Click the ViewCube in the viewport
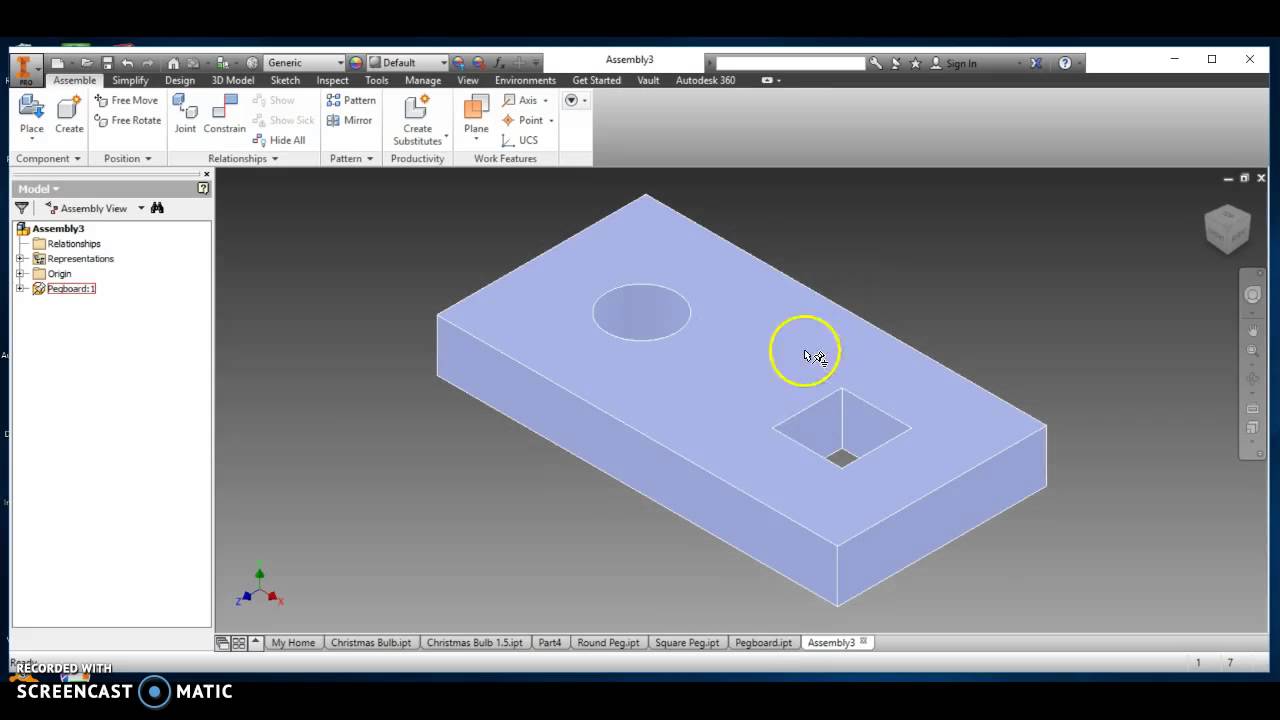The height and width of the screenshot is (720, 1280). tap(1227, 229)
